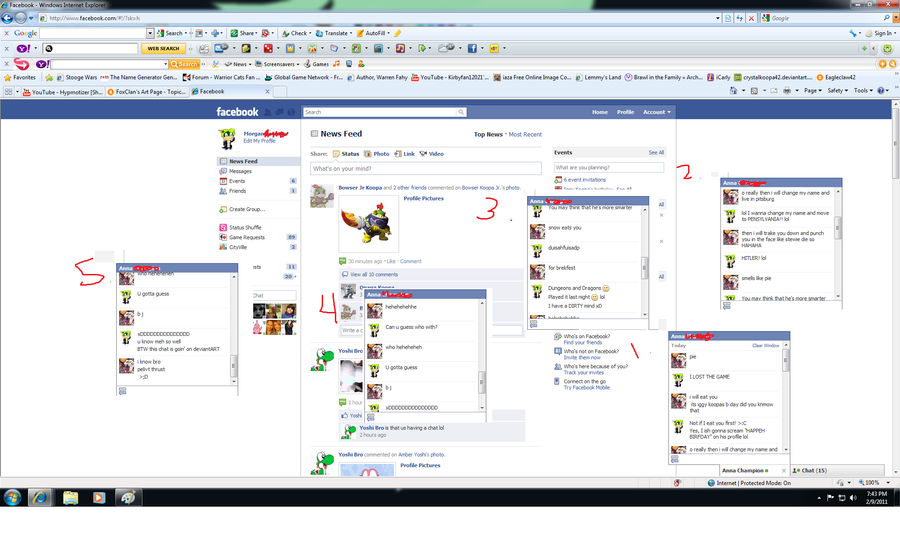Click View all 10 comments link
Viewport: 900px width, 539px height.
click(374, 274)
